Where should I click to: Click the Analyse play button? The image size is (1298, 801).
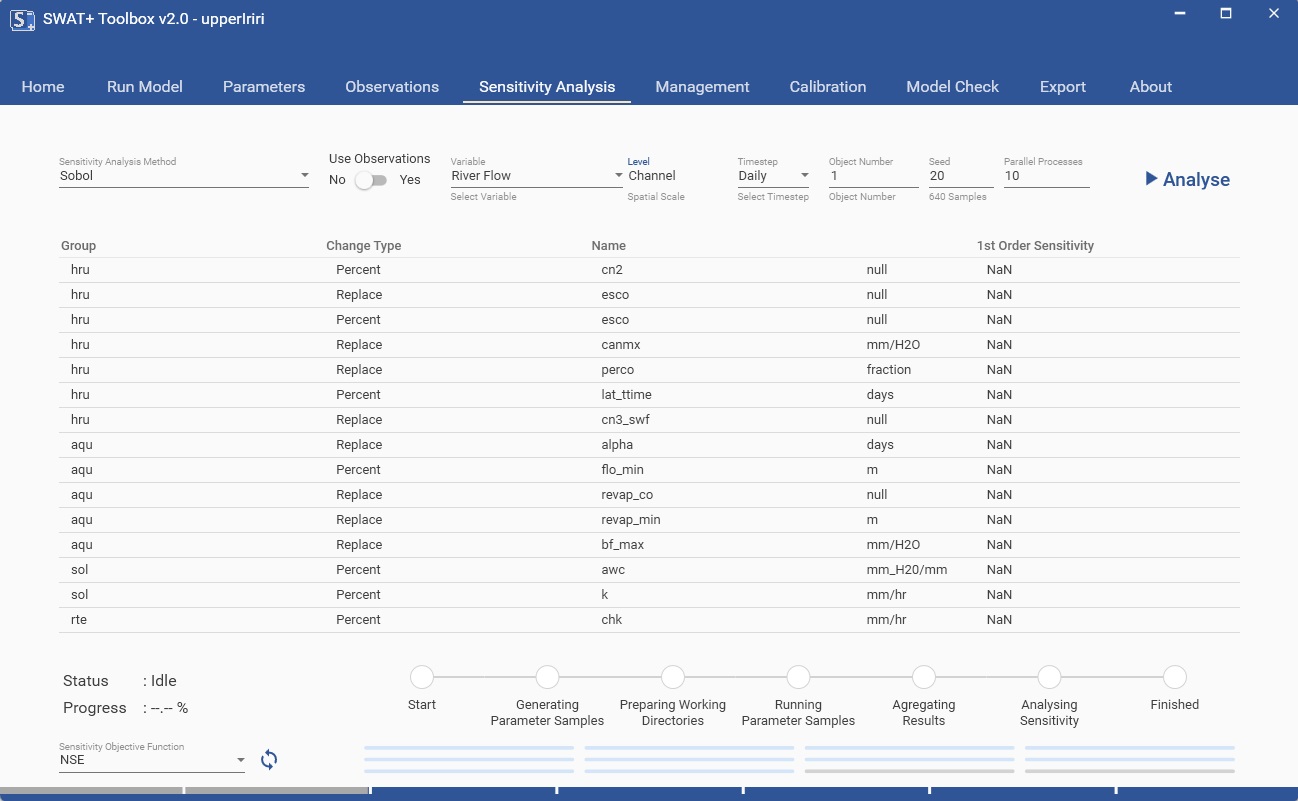click(1188, 179)
